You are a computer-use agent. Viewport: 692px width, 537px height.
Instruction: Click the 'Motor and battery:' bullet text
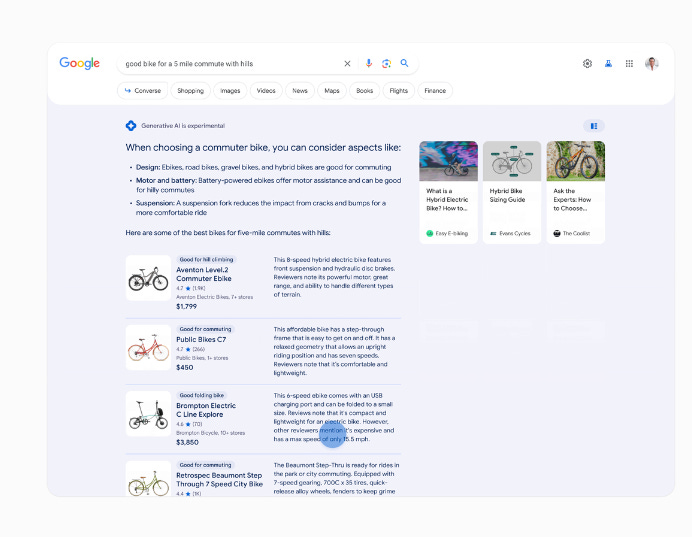[x=268, y=185]
